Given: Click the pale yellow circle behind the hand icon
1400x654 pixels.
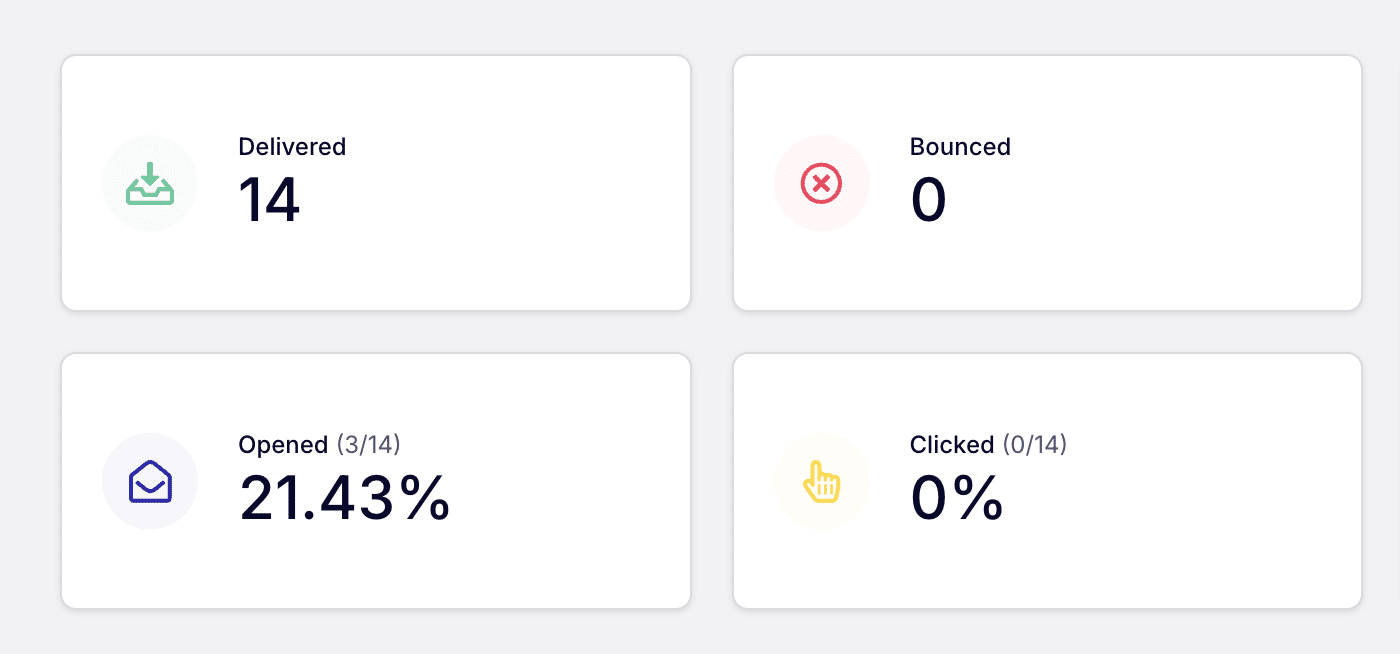Looking at the screenshot, I should tap(821, 481).
